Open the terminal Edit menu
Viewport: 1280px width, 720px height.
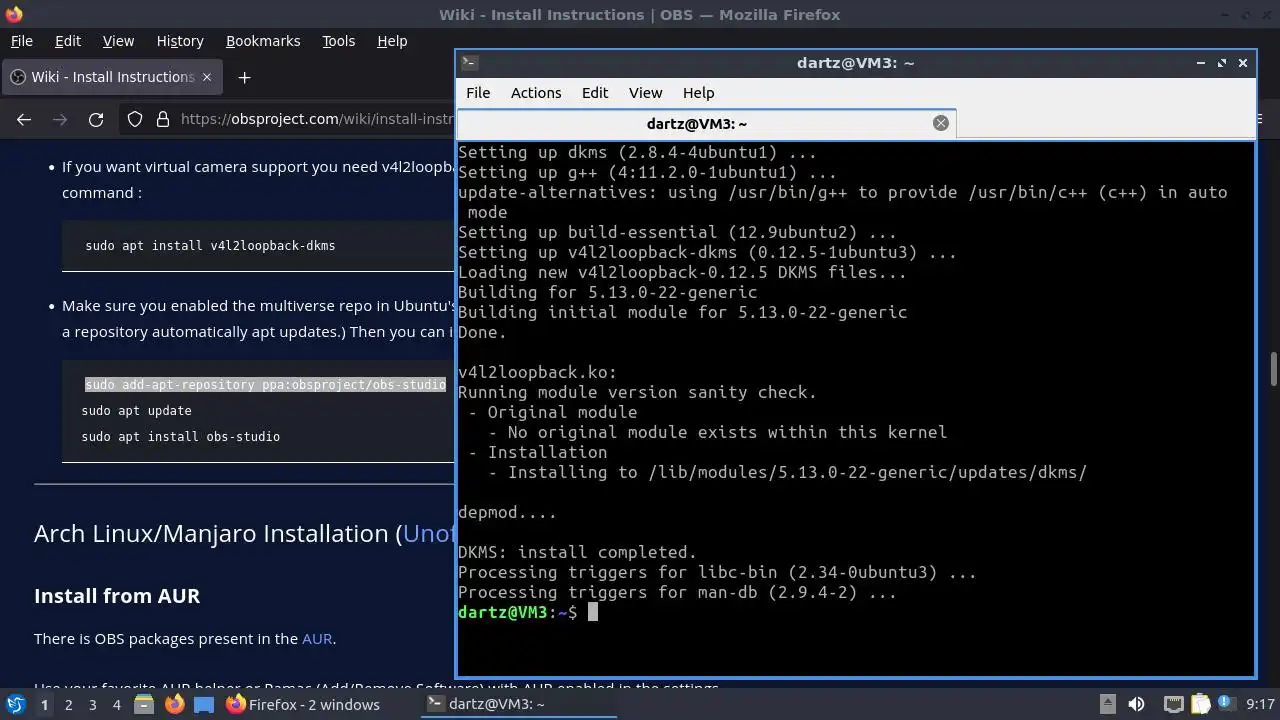click(595, 92)
